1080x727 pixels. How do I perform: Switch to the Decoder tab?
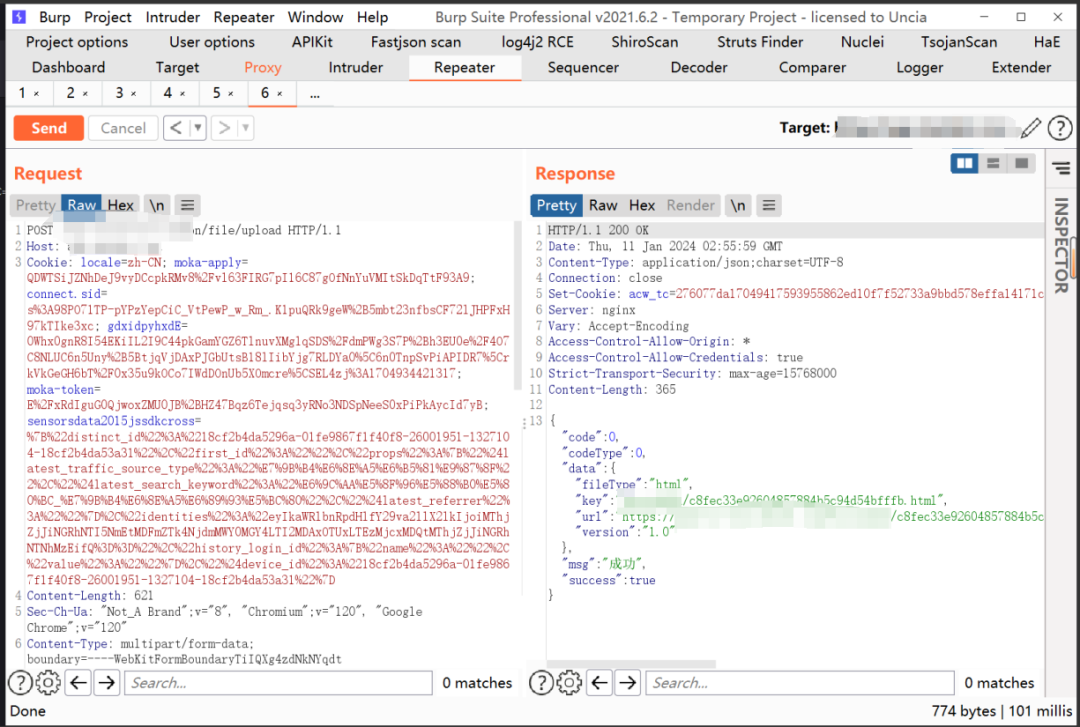pos(698,68)
